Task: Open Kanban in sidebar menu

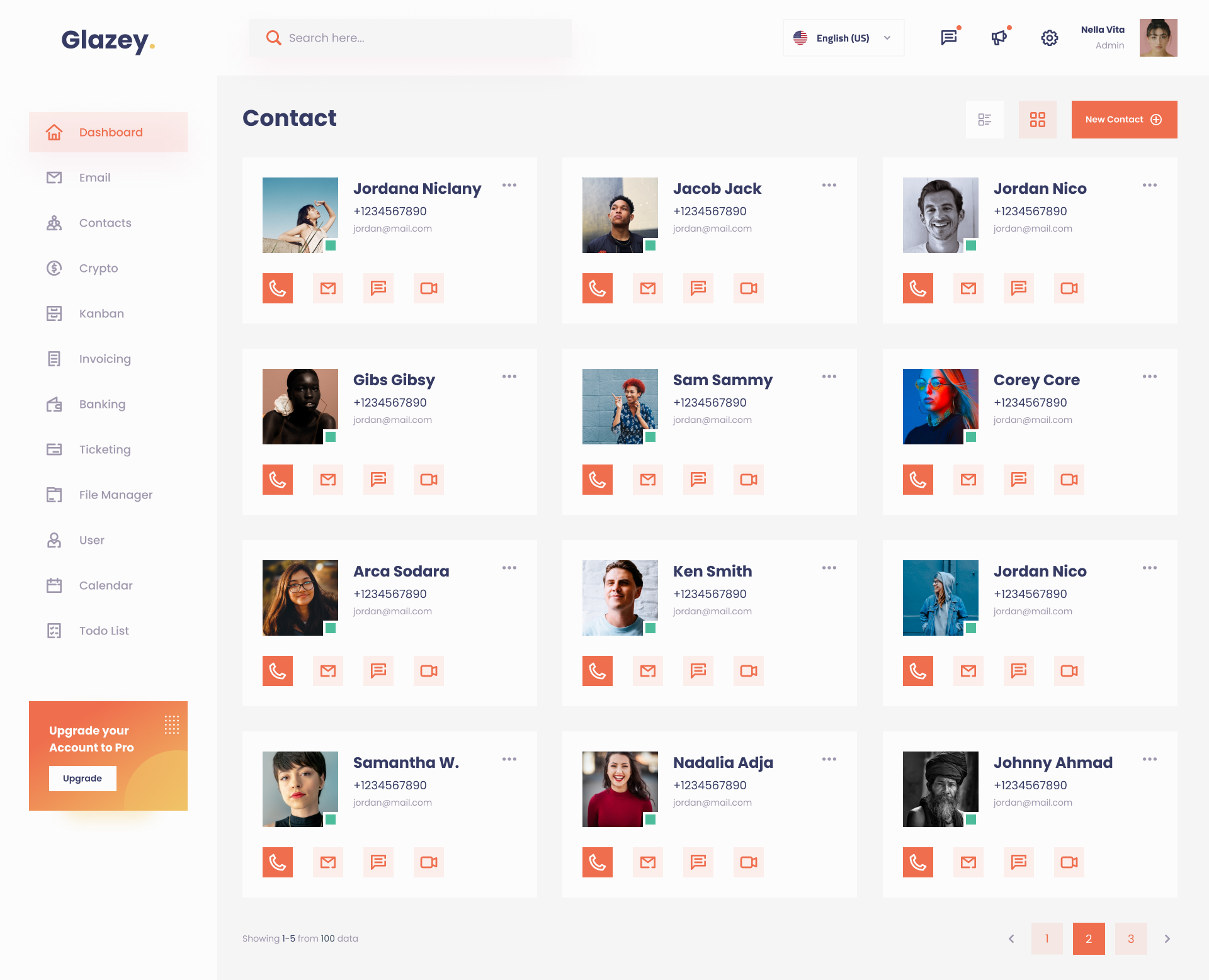Action: pyautogui.click(x=101, y=313)
